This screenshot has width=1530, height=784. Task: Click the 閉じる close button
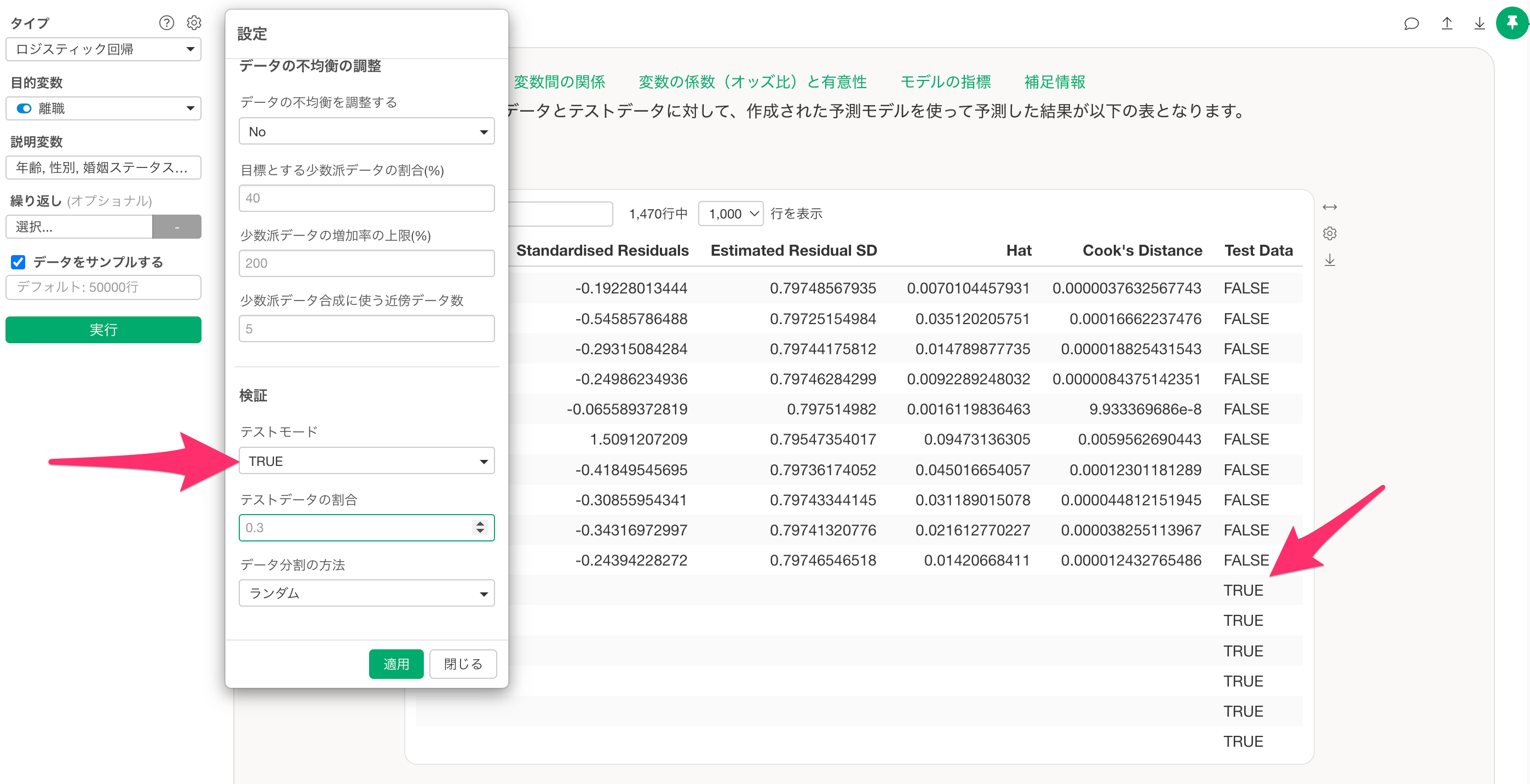click(x=463, y=664)
